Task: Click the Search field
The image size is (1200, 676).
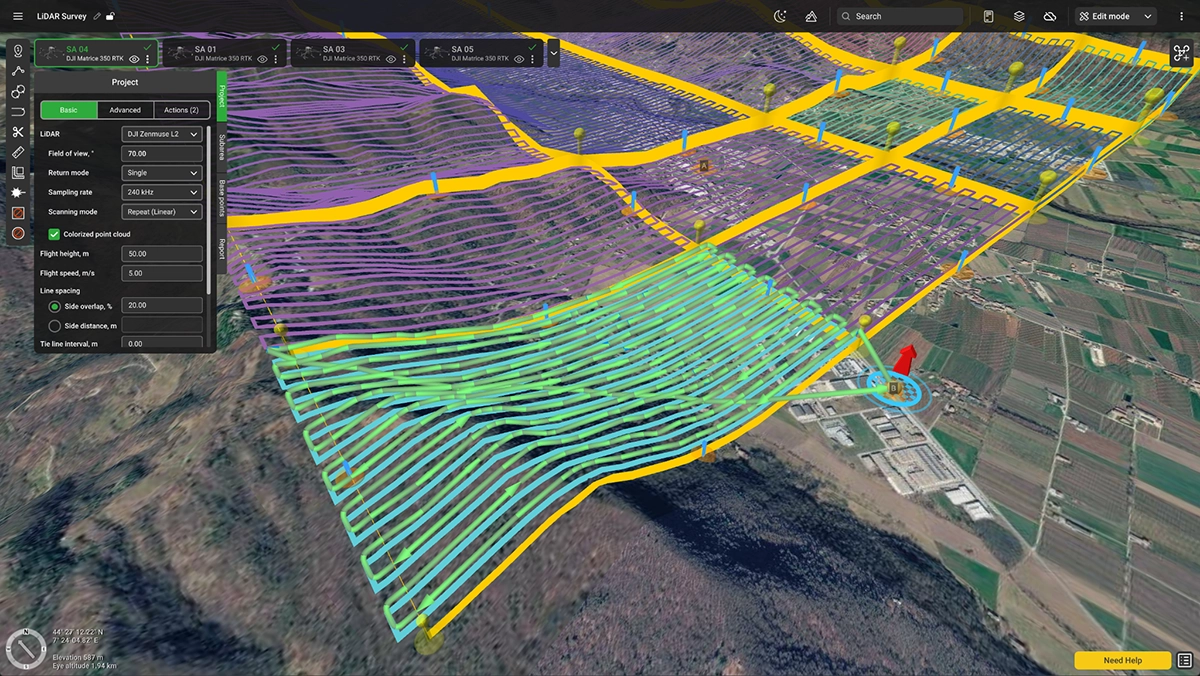Action: [x=900, y=16]
